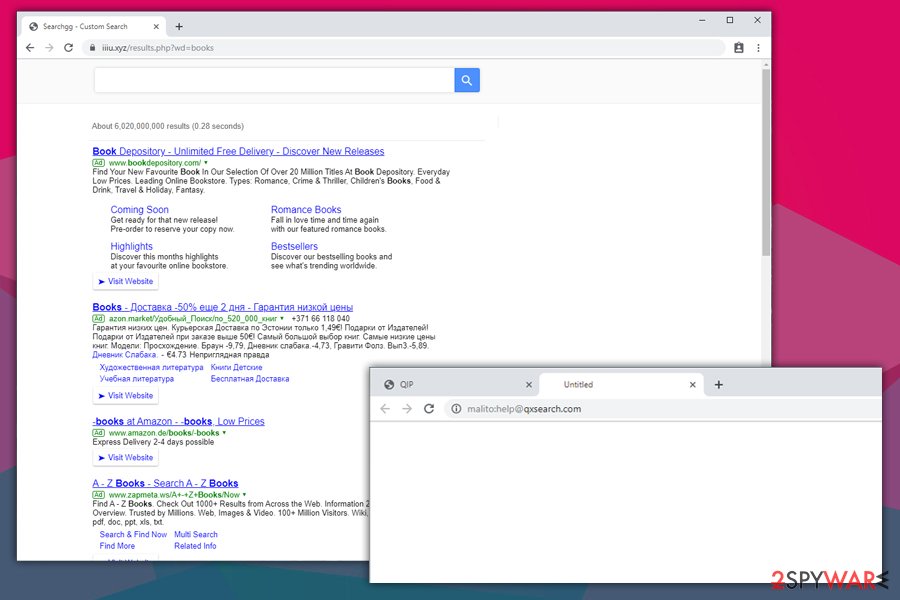This screenshot has width=900, height=600.
Task: Switch to the QIP tab
Action: point(457,385)
